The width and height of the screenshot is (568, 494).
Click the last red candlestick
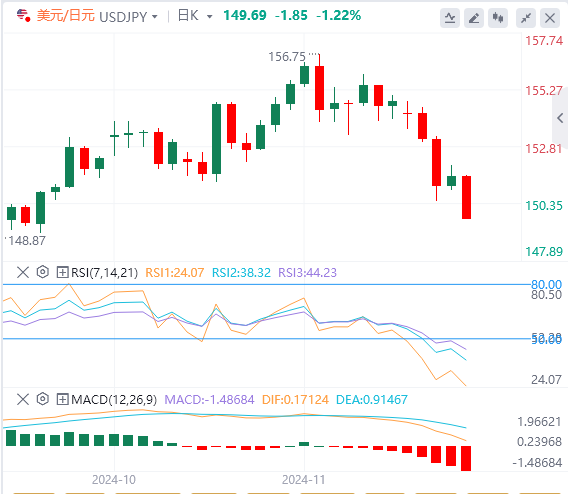[466, 197]
